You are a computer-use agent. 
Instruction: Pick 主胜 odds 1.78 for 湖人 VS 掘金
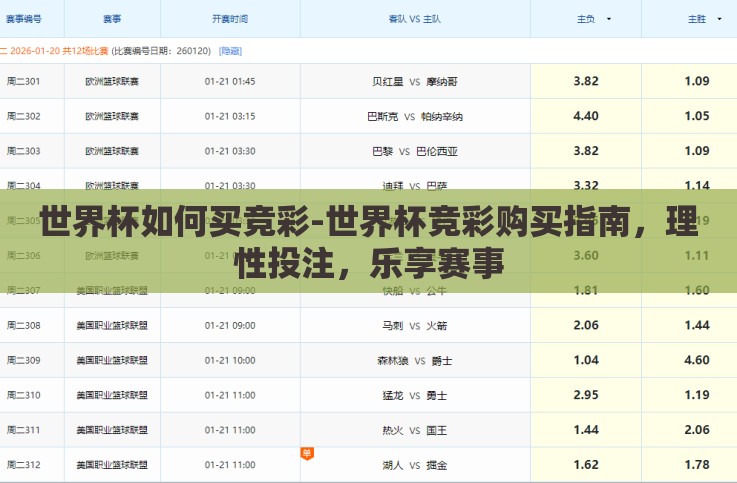click(x=697, y=465)
